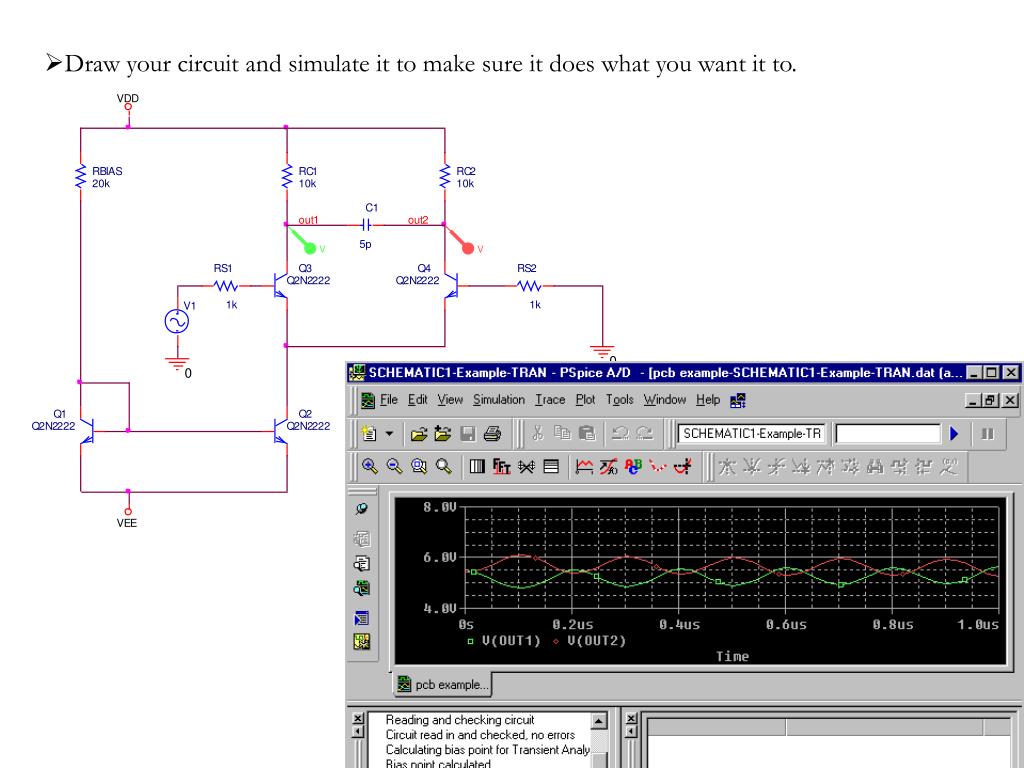The image size is (1024, 768).
Task: Click the Edit Simulation Settings pin icon
Action: [x=362, y=509]
